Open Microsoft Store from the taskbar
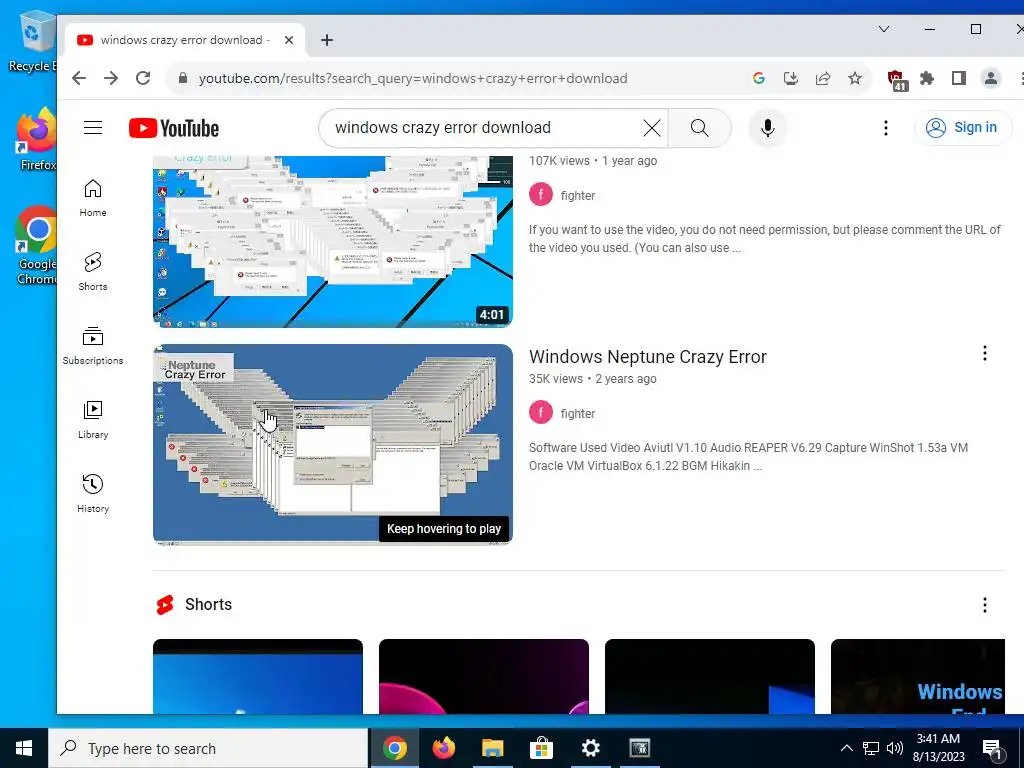The height and width of the screenshot is (768, 1024). click(541, 748)
